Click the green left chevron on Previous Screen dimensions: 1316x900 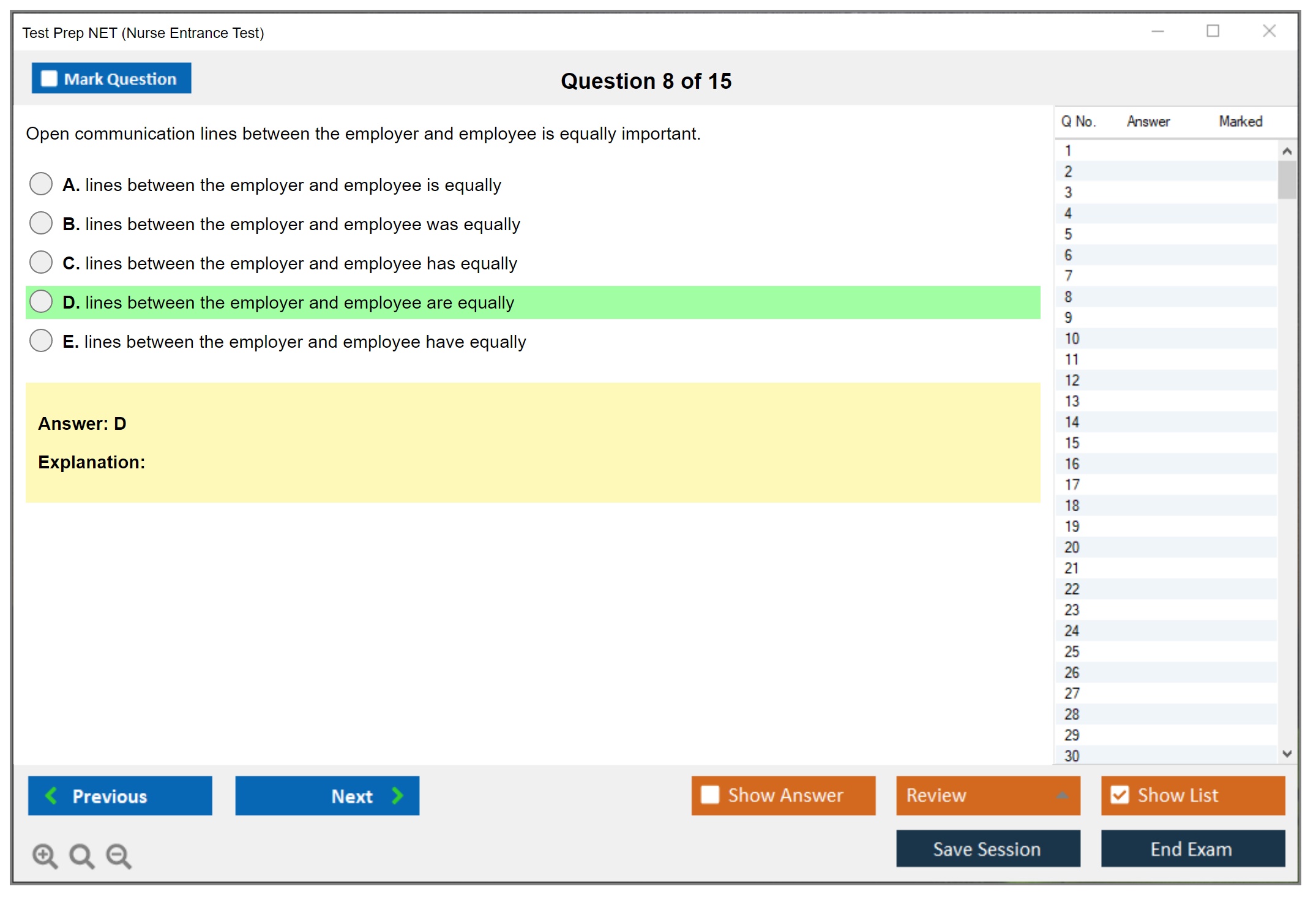[51, 795]
